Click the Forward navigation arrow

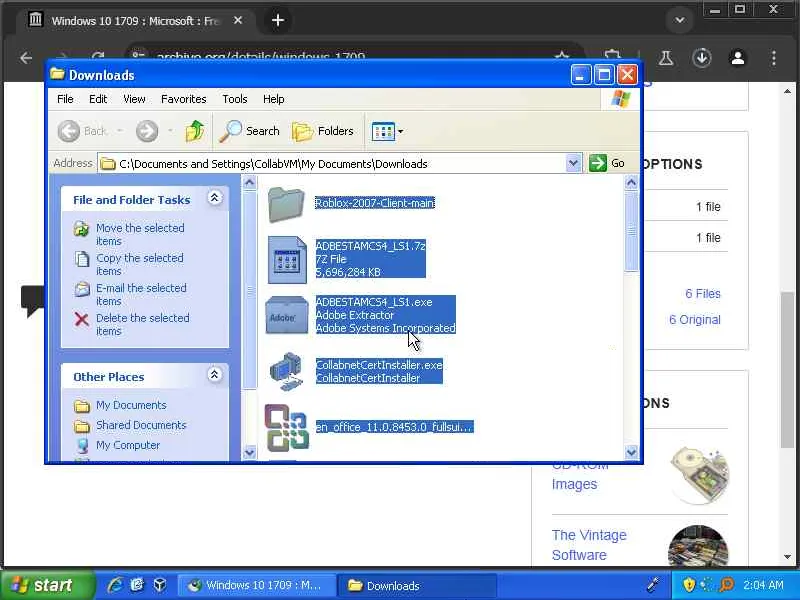[x=147, y=131]
